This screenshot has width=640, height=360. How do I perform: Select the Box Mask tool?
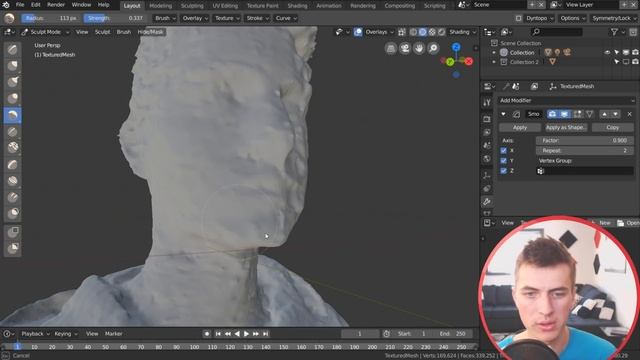13,232
